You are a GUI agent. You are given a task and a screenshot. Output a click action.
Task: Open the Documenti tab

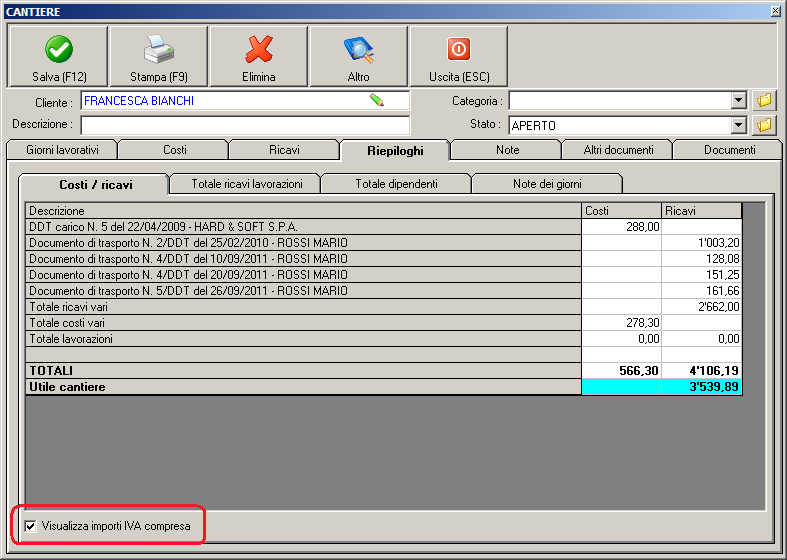pos(729,150)
